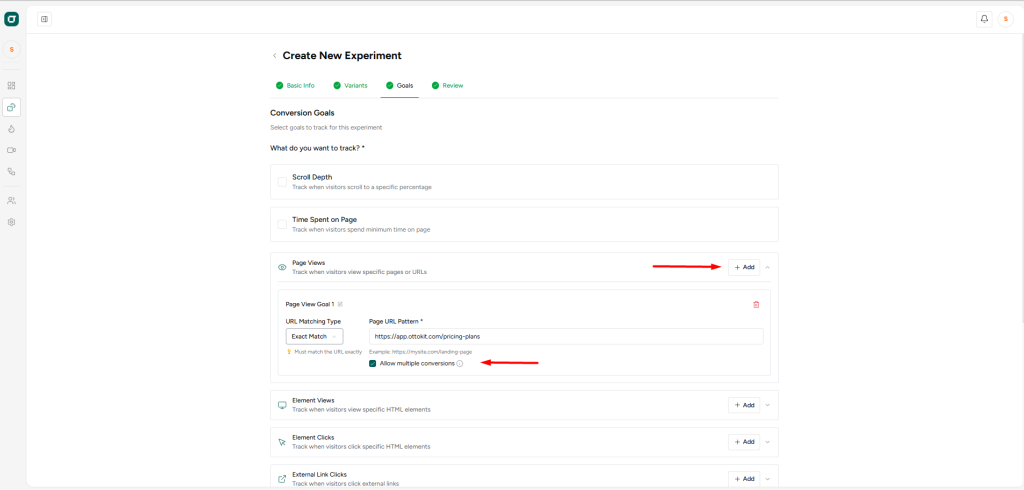Click the external link icon beside External Link Clicks
This screenshot has height=490, width=1024.
282,479
